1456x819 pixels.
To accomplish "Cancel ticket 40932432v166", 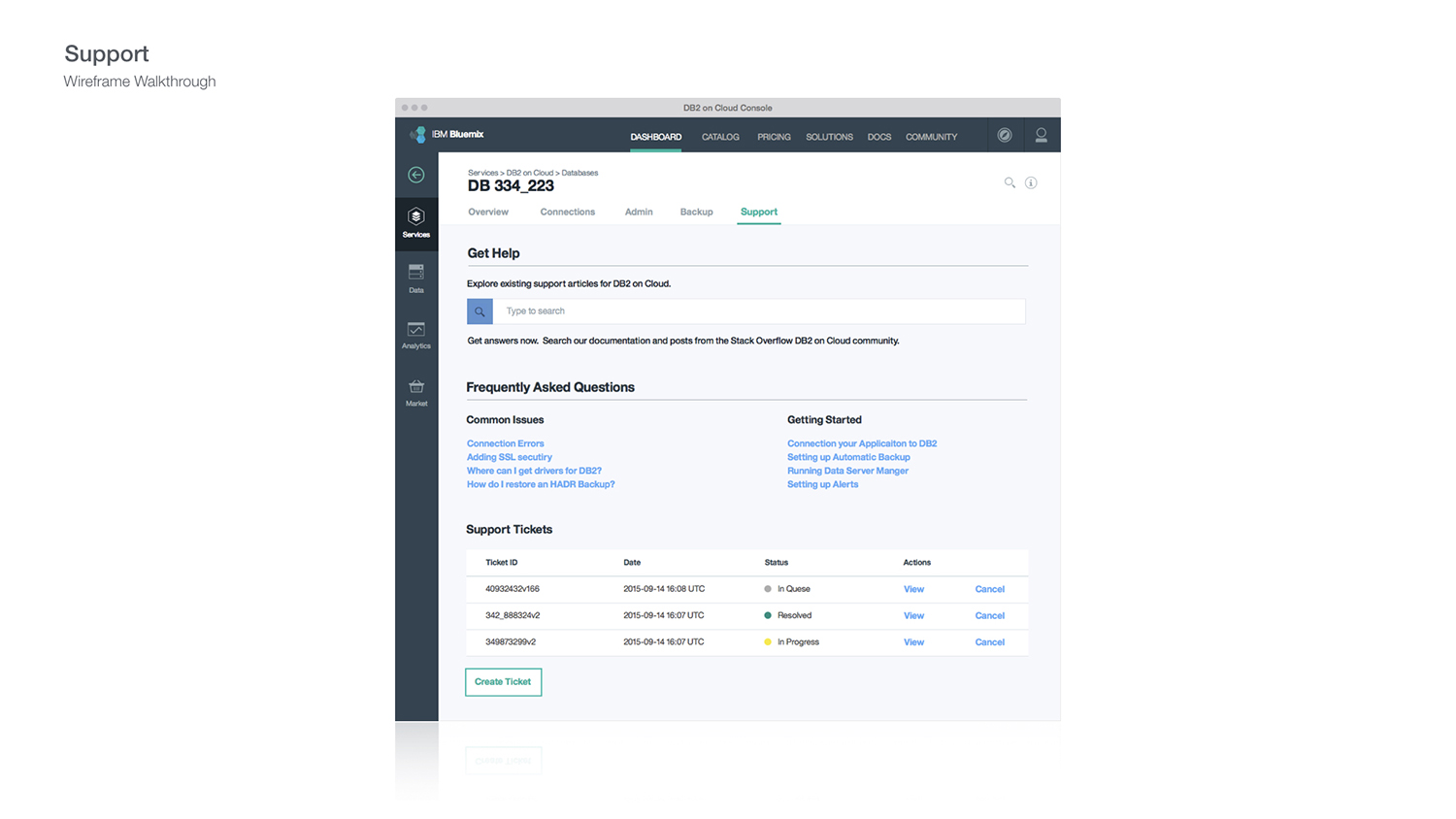I will click(989, 589).
